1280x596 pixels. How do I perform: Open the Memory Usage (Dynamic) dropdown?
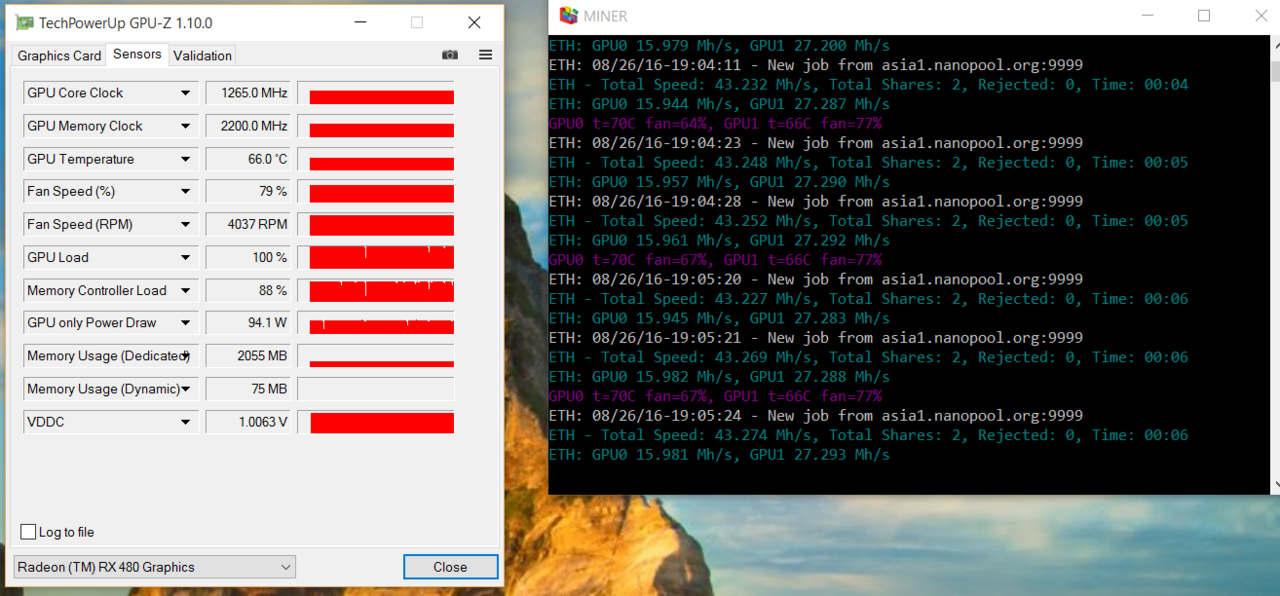point(185,389)
